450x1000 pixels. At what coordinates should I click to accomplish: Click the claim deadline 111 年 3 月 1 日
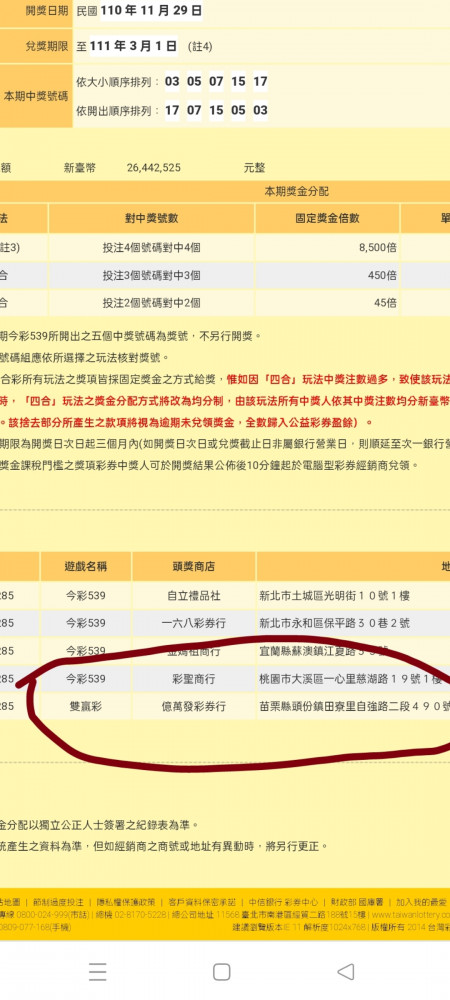134,46
